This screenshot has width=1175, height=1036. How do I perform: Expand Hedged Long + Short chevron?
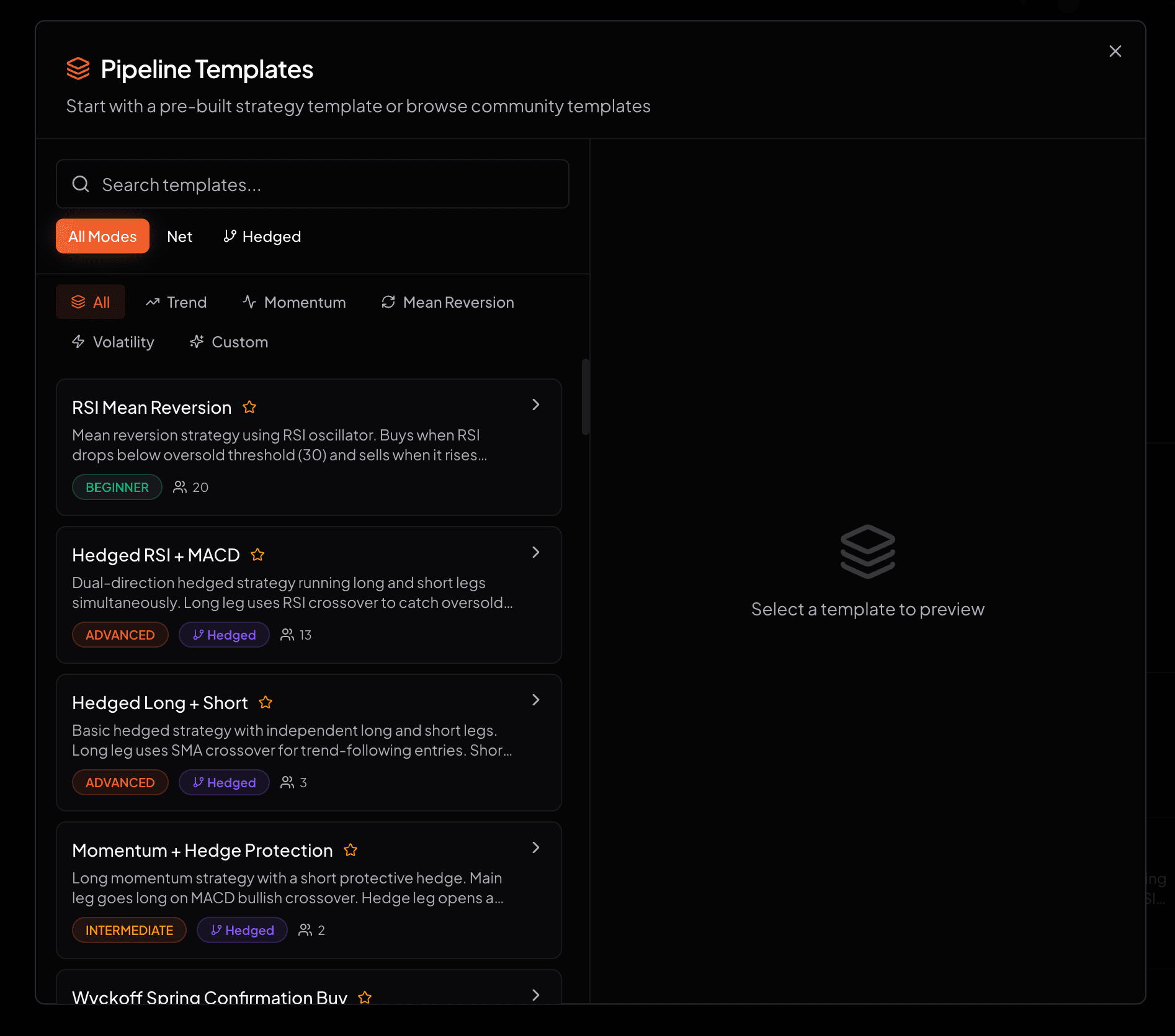click(x=536, y=700)
